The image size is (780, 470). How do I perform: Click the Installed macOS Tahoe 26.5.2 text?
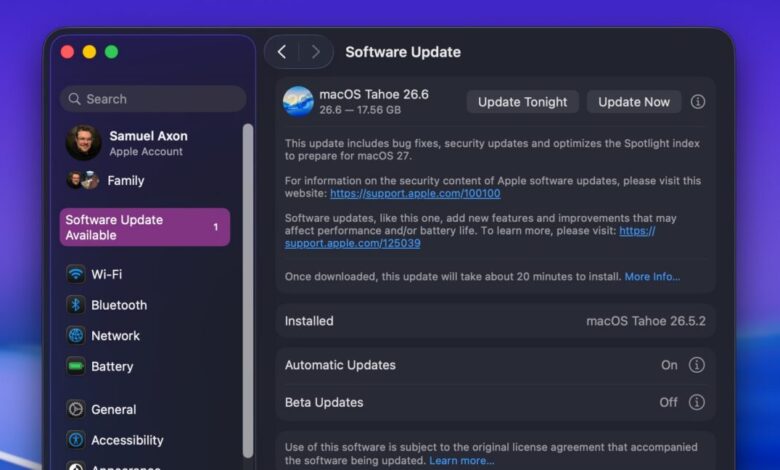646,321
